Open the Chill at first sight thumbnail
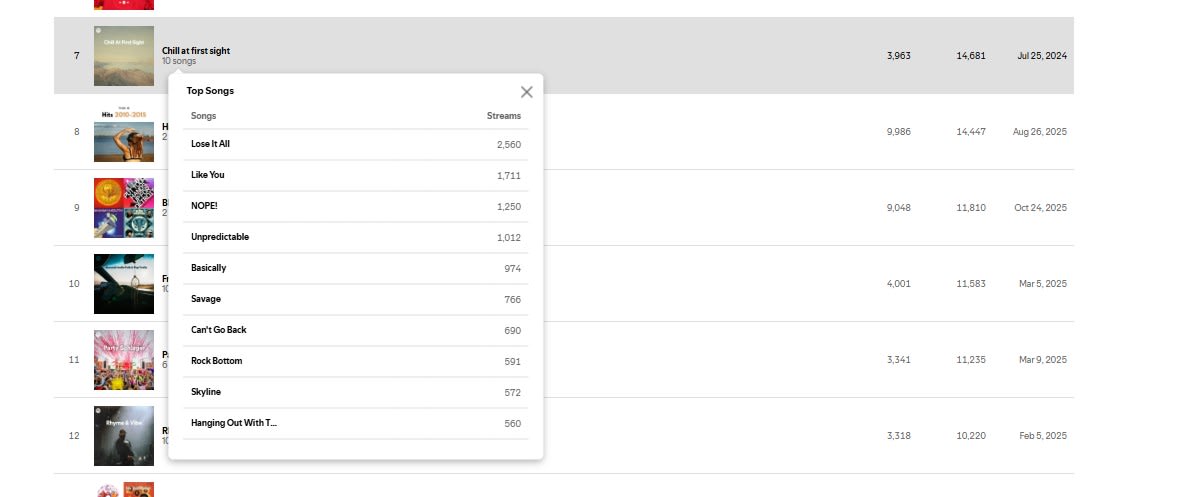Image resolution: width=1200 pixels, height=497 pixels. 124,56
